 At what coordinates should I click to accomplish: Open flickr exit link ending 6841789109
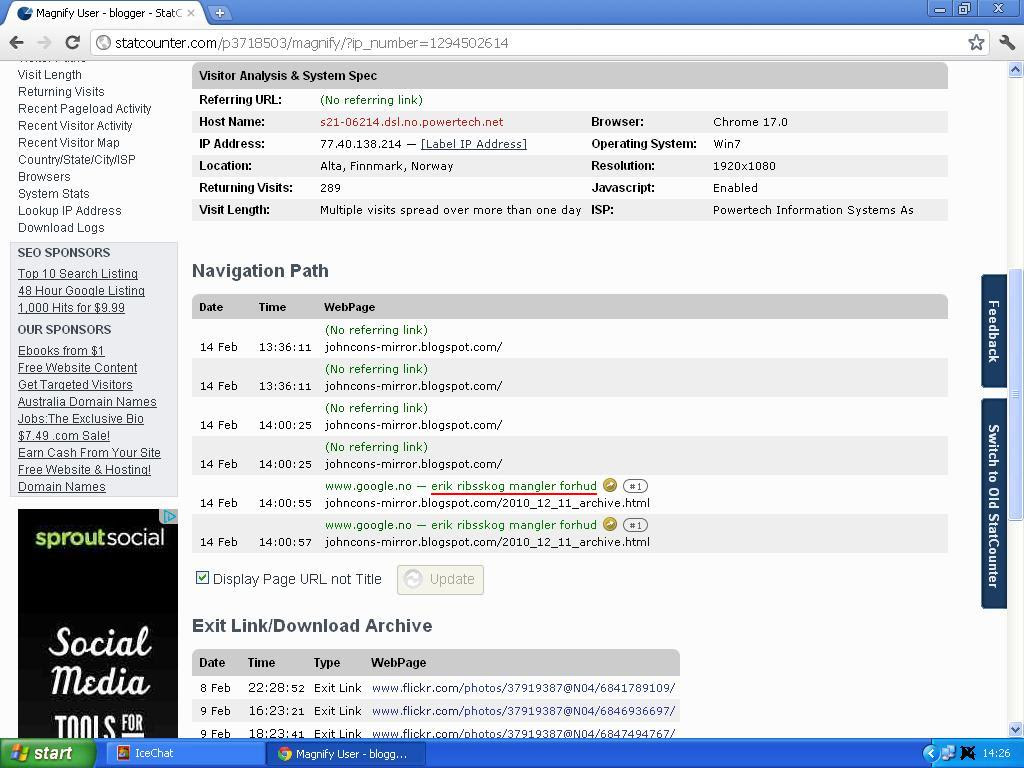click(x=524, y=688)
